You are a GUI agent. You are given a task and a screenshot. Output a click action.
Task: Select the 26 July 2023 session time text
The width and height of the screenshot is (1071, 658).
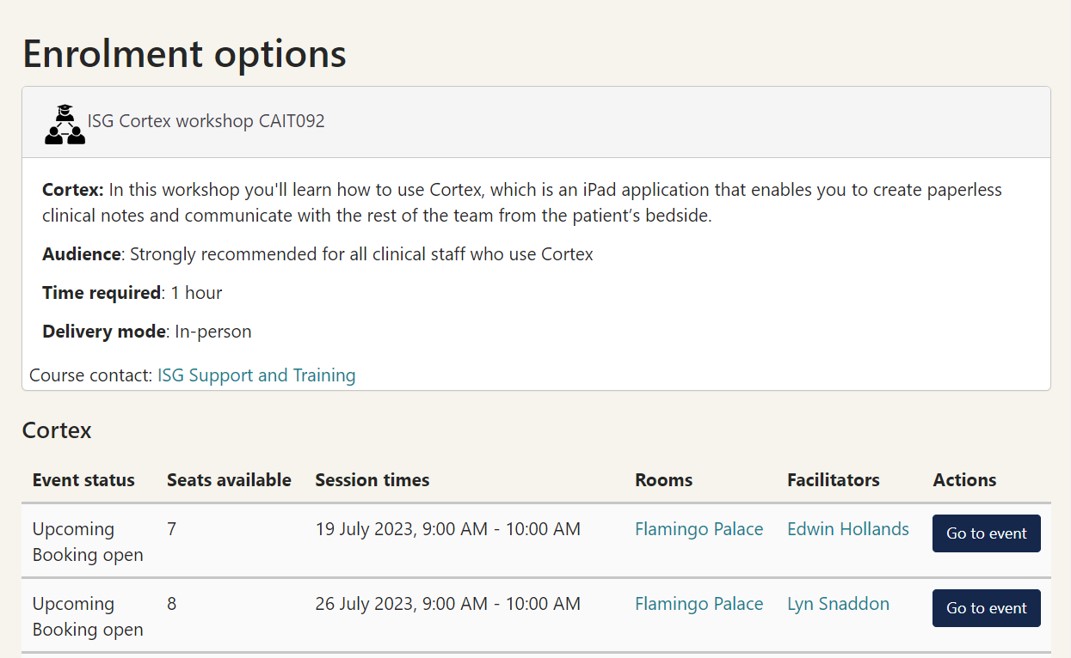click(447, 604)
